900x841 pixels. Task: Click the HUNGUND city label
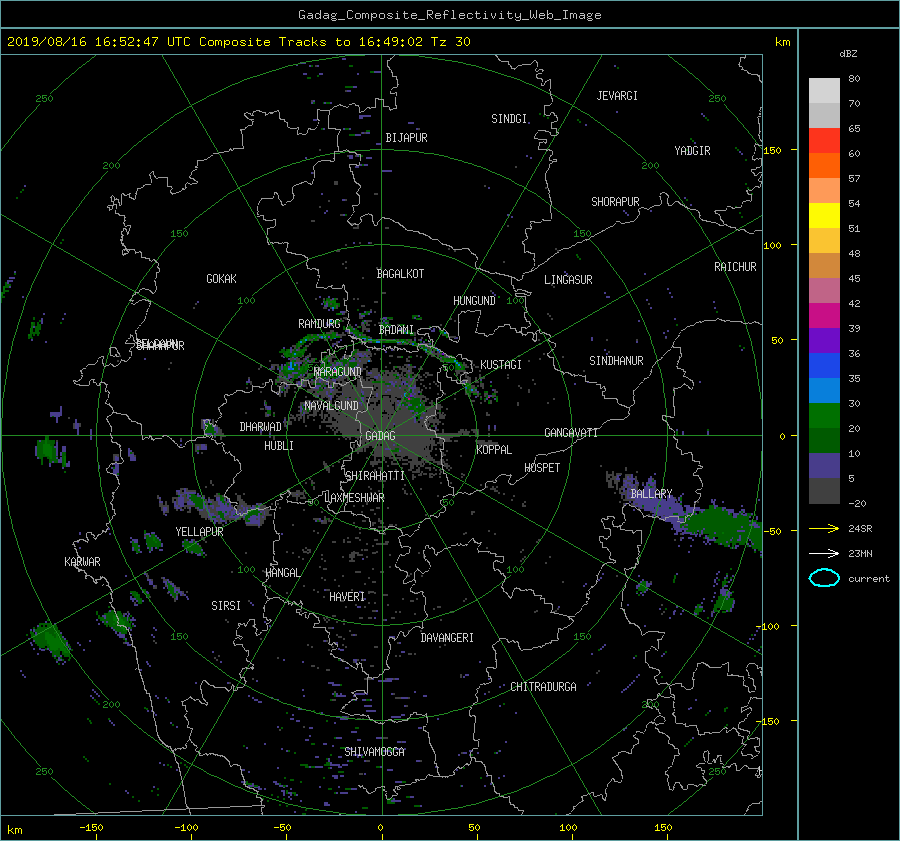pyautogui.click(x=474, y=301)
